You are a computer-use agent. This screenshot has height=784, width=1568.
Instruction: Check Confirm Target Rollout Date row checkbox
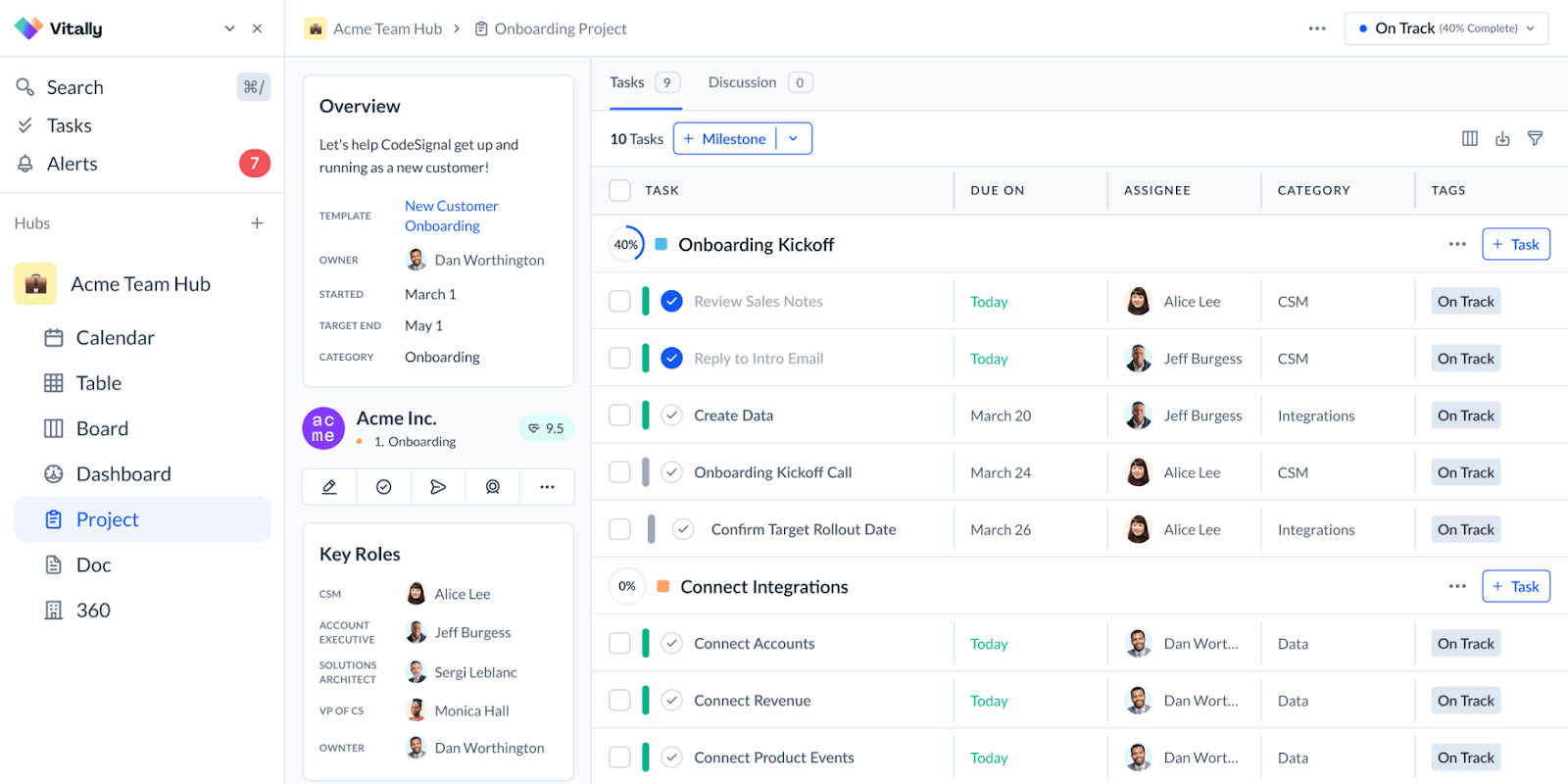619,529
